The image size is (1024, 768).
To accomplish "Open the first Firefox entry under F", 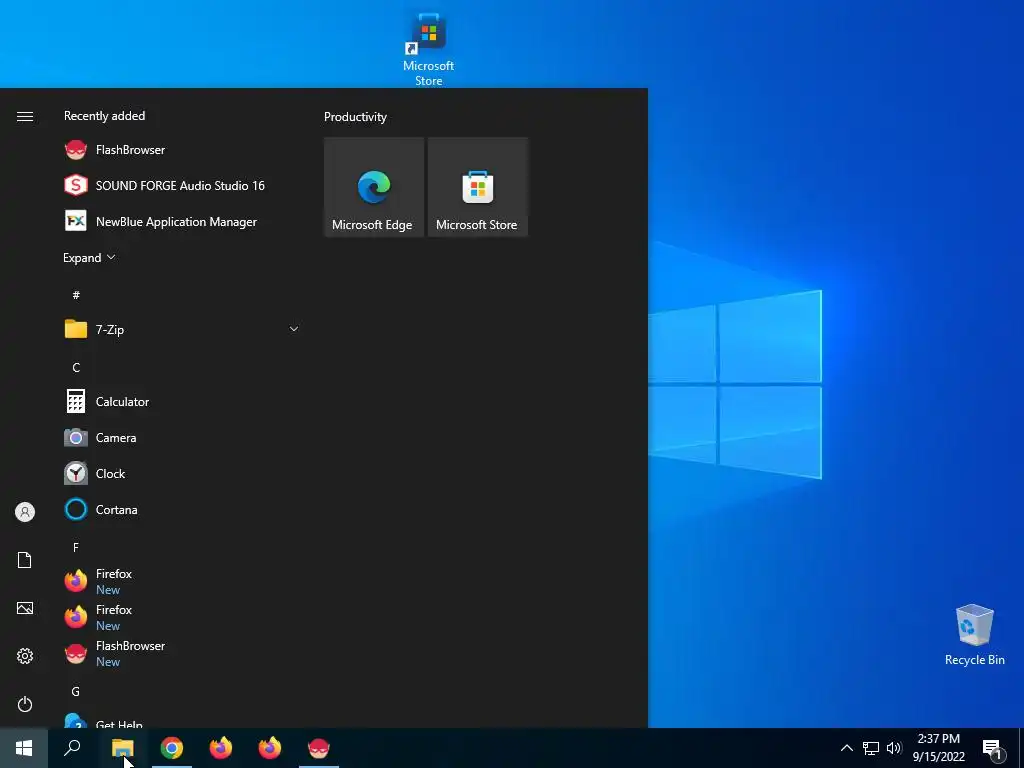I will [x=181, y=581].
